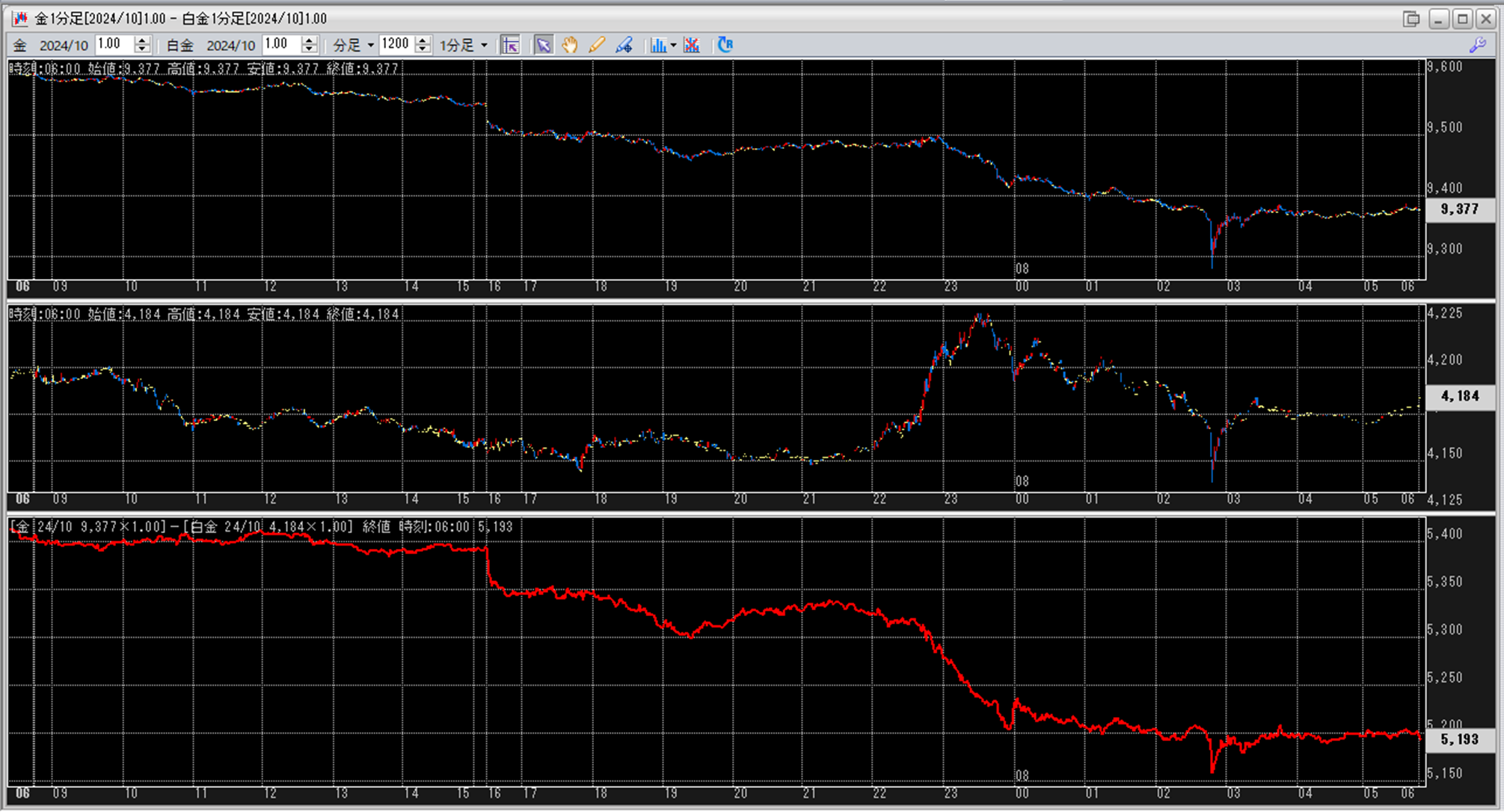Open the 1分足 interval dropdown

[x=463, y=45]
